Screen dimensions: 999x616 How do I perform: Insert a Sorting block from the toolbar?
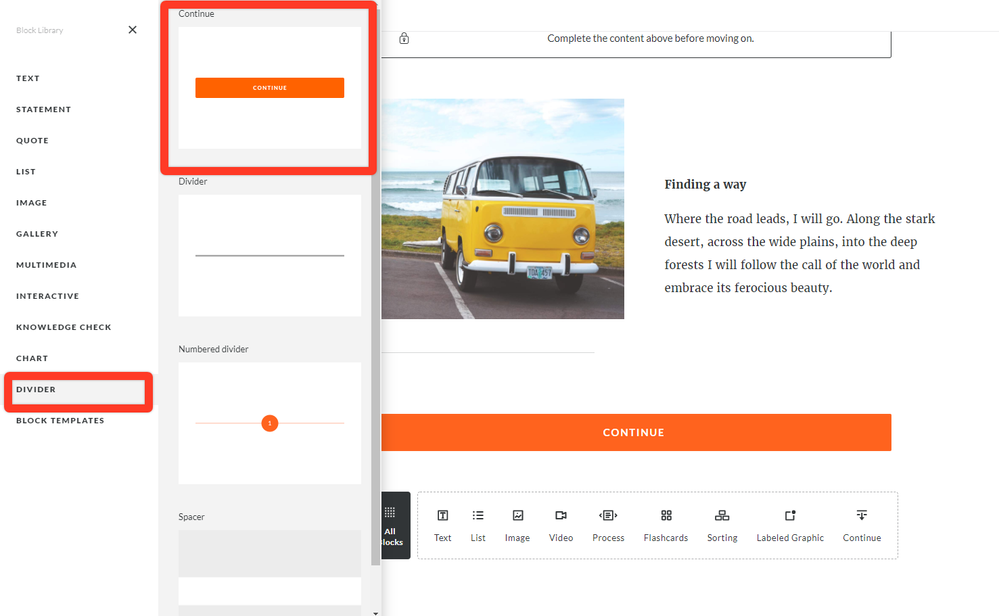point(722,525)
